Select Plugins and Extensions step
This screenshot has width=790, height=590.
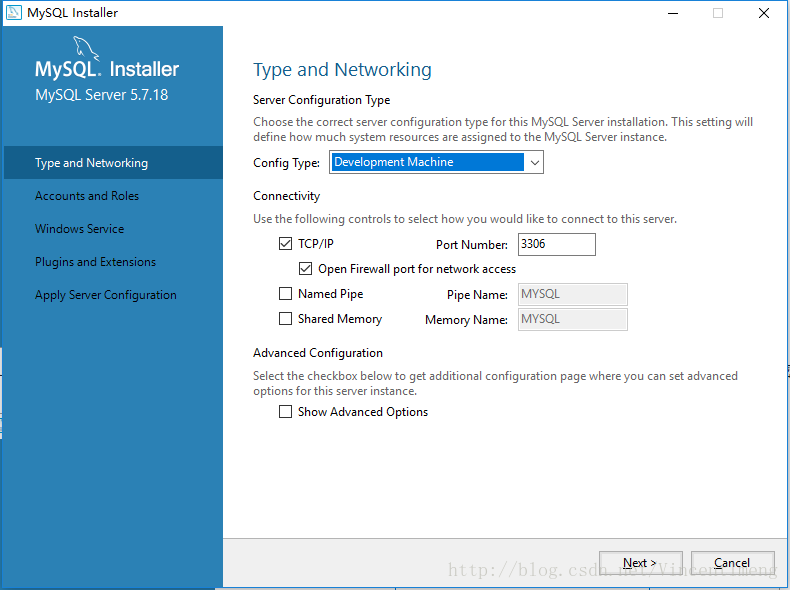pyautogui.click(x=95, y=262)
